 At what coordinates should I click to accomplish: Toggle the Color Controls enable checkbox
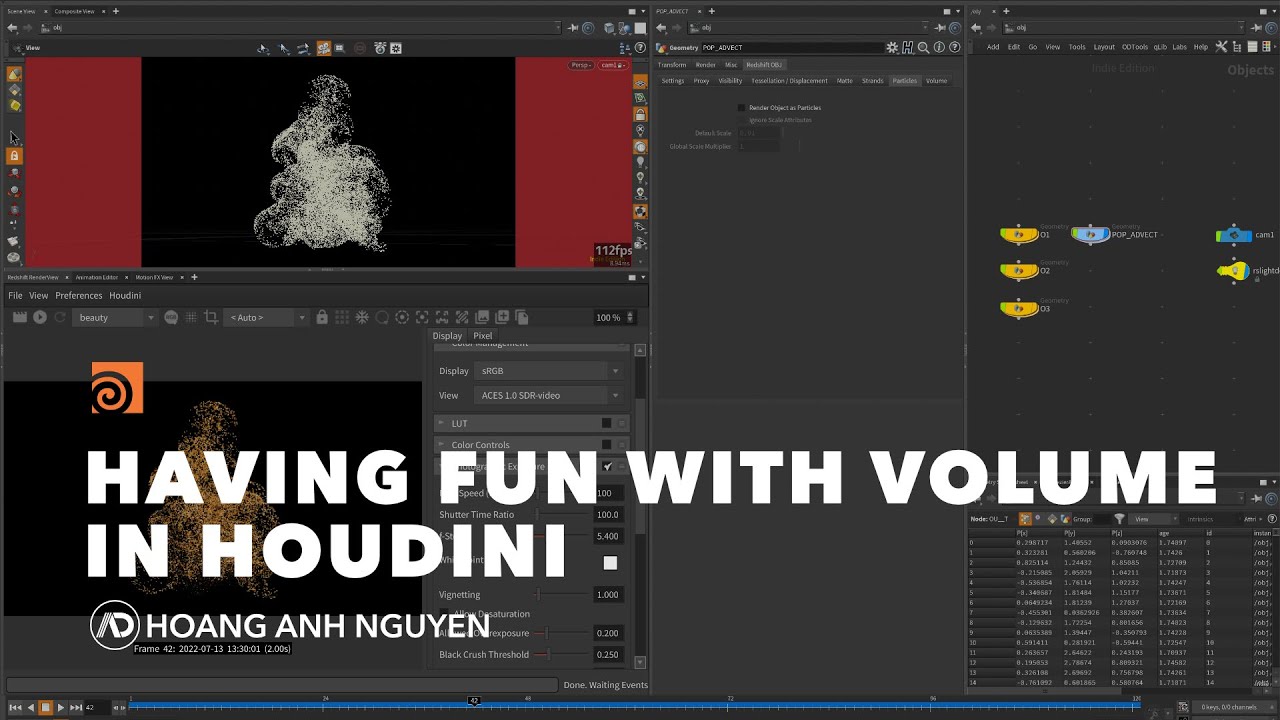(606, 445)
